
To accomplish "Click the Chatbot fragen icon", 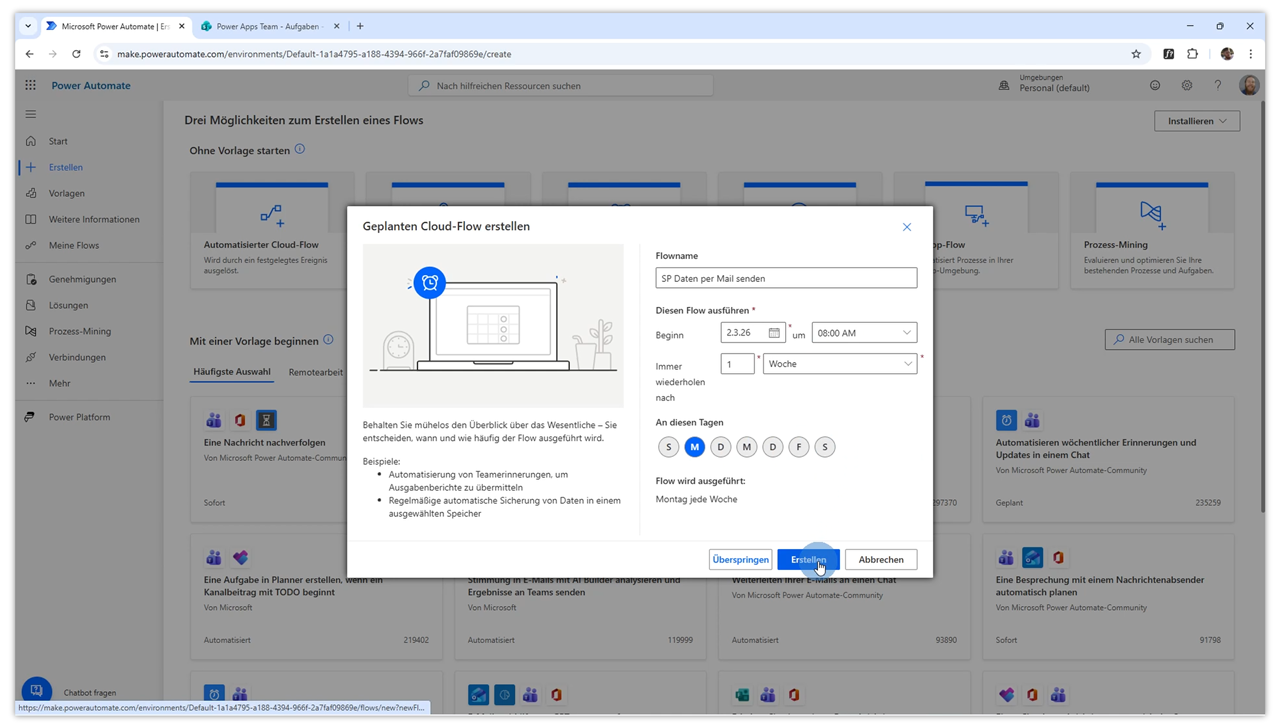I will [37, 691].
